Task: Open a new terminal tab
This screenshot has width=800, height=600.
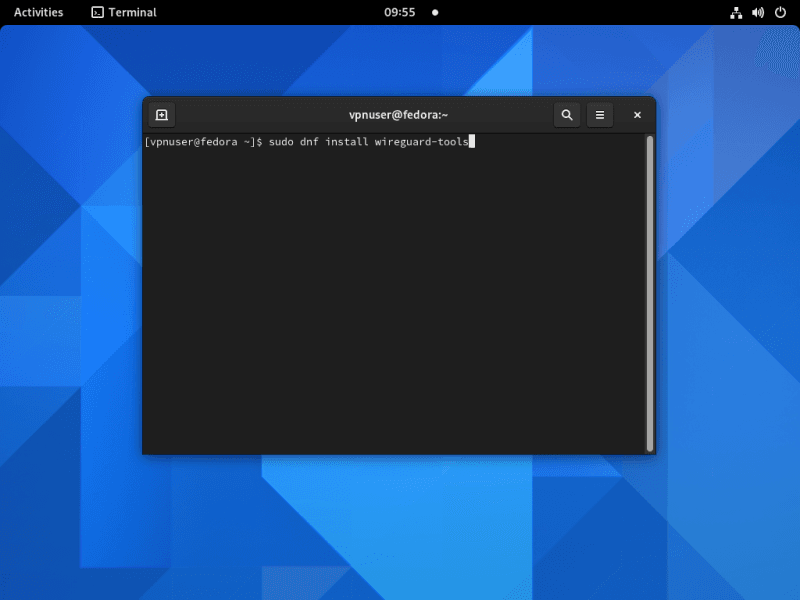Action: pos(162,115)
